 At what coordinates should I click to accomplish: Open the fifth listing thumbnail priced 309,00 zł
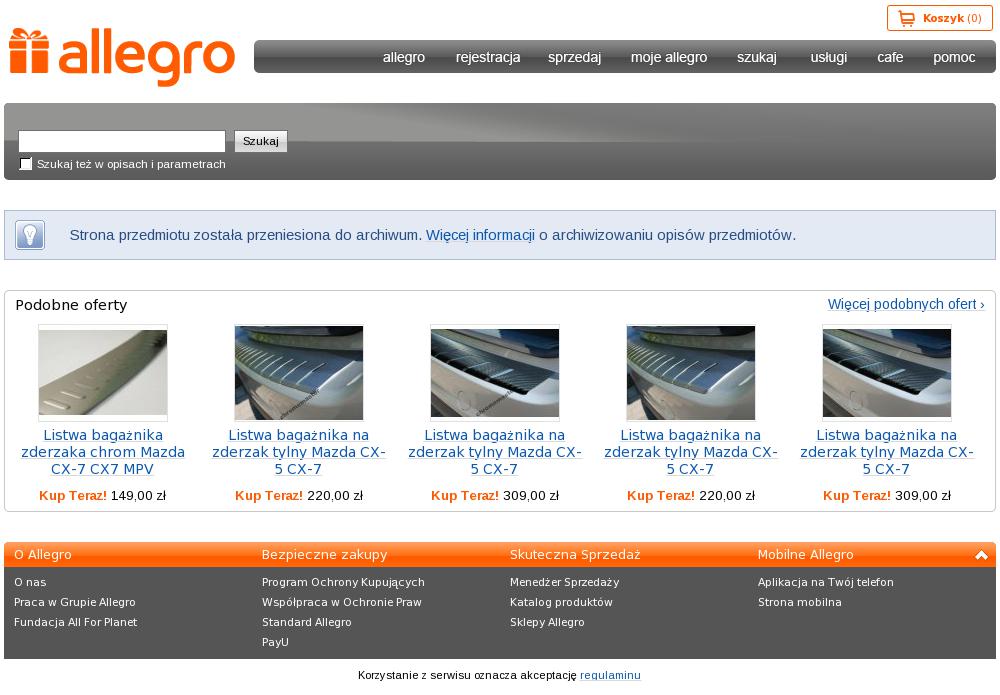[886, 372]
